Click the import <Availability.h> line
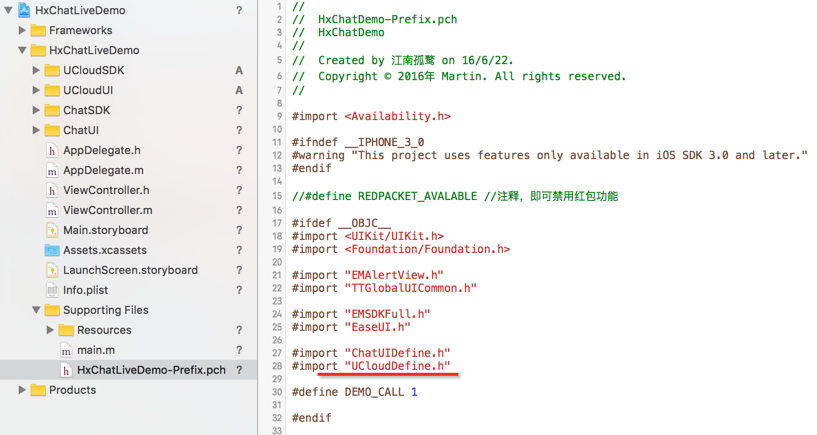817x435 pixels. (x=371, y=116)
